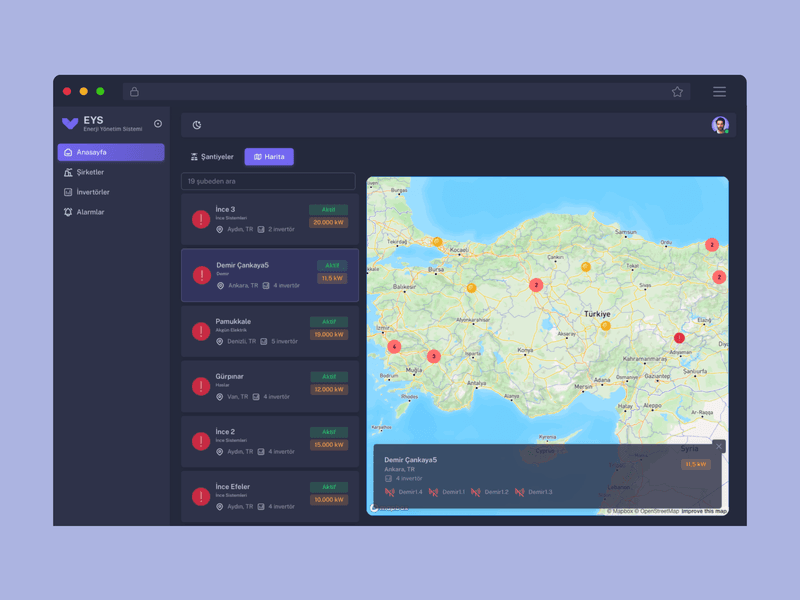Click the '19 şubeden ara' search field
This screenshot has width=800, height=600.
click(268, 181)
